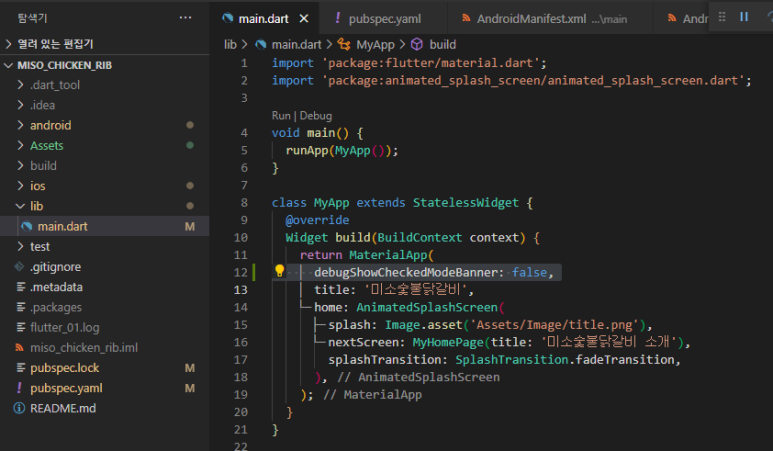The image size is (773, 451).
Task: Open pubspec.yaml in the explorer tree
Action: (66, 388)
